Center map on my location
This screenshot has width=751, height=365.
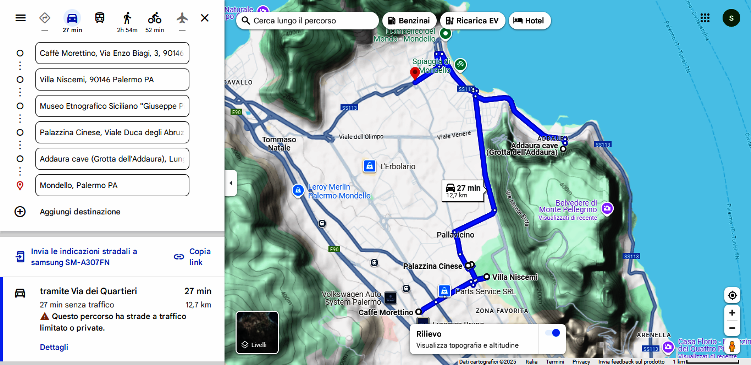point(732,296)
